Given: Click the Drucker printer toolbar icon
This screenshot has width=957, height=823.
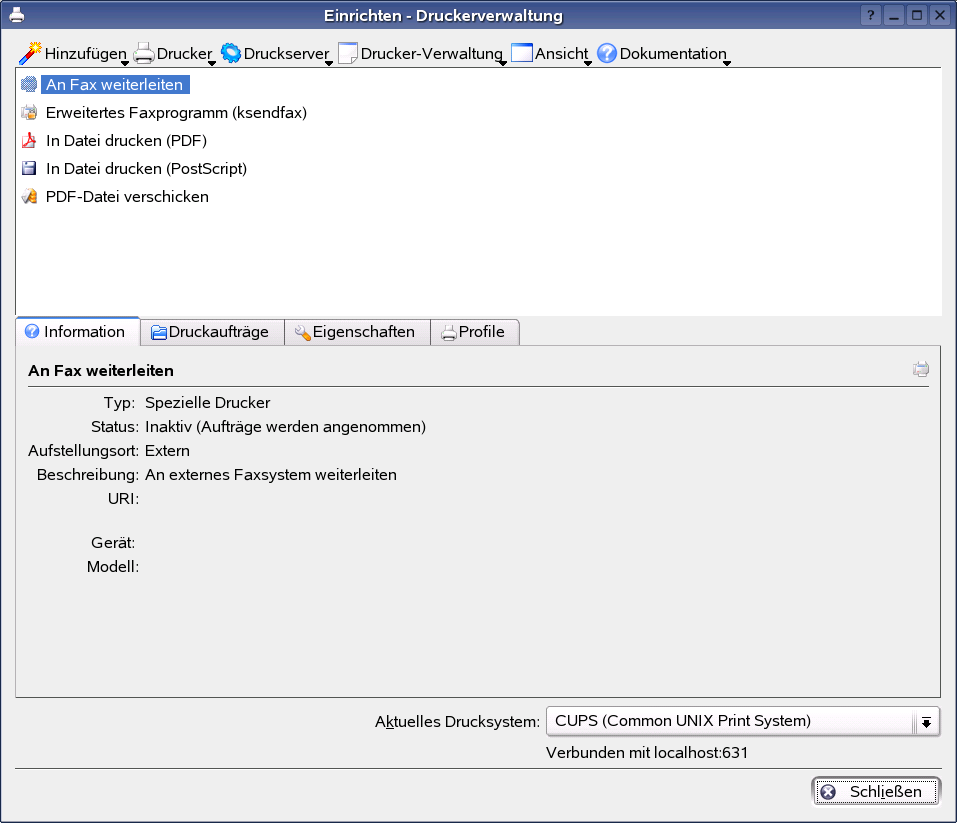Looking at the screenshot, I should coord(144,53).
